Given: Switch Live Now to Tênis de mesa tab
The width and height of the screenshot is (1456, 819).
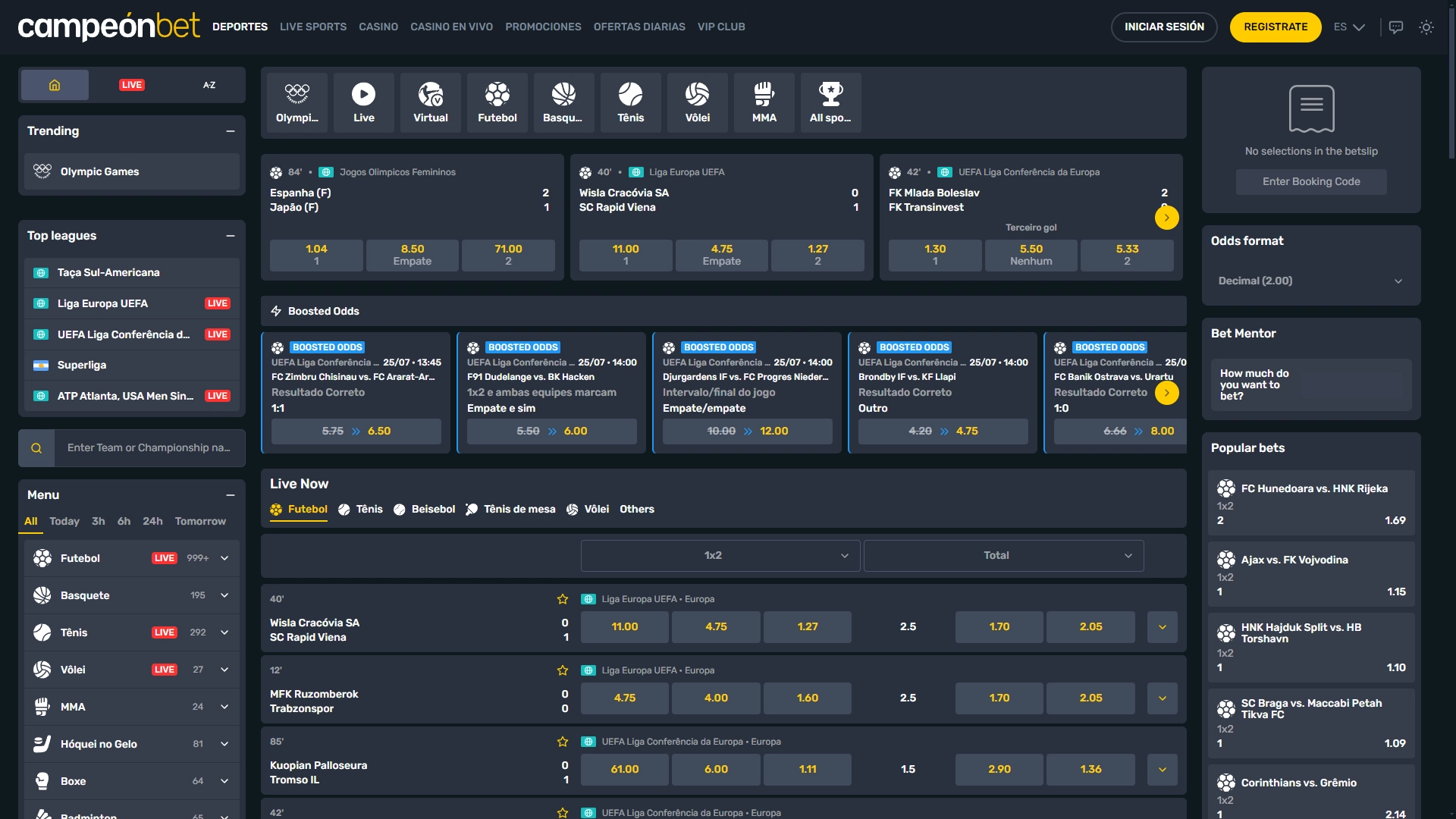Looking at the screenshot, I should tap(510, 510).
